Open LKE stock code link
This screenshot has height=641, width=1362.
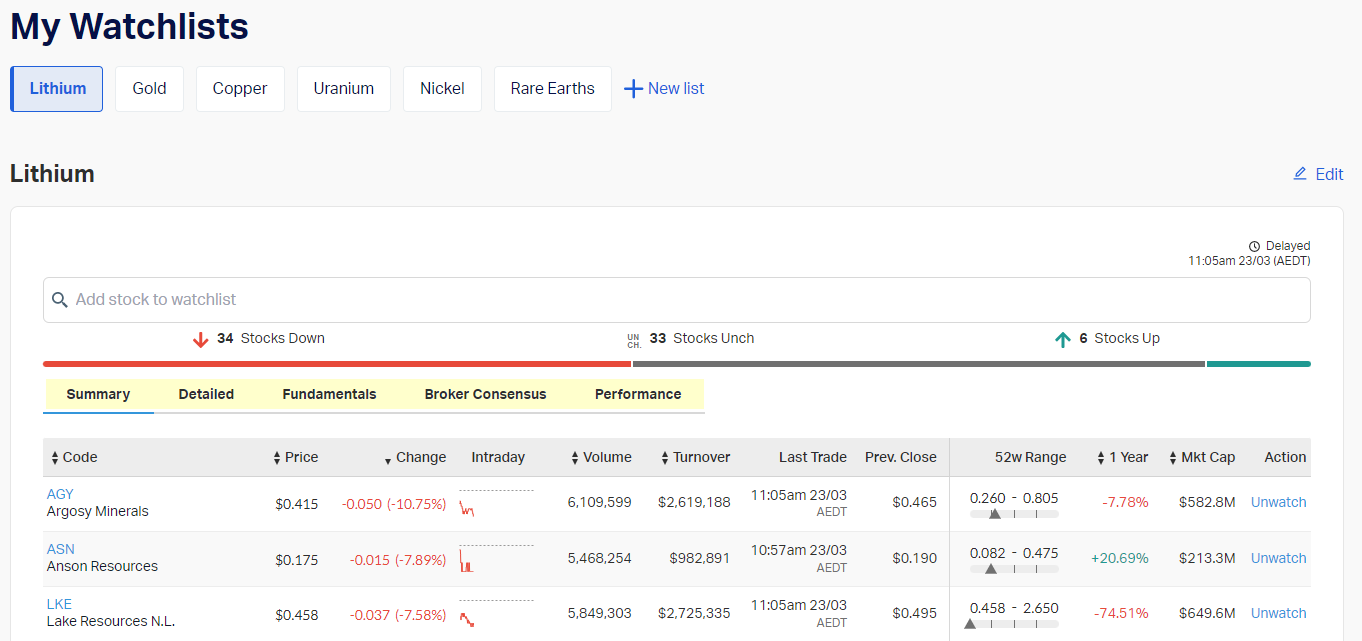(59, 604)
